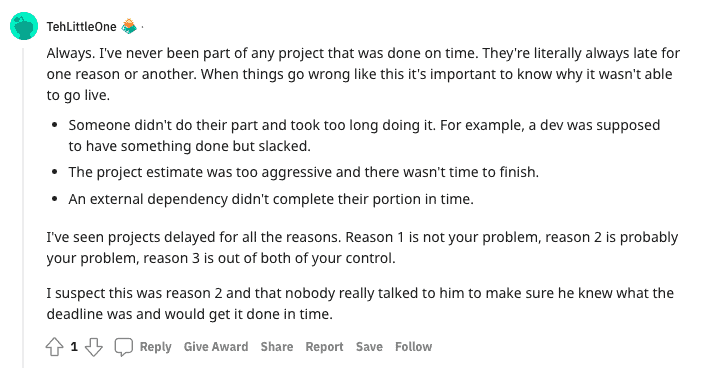Viewport: 718px width, 382px height.
Task: Click the flair badge beside the username
Action: coord(129,27)
